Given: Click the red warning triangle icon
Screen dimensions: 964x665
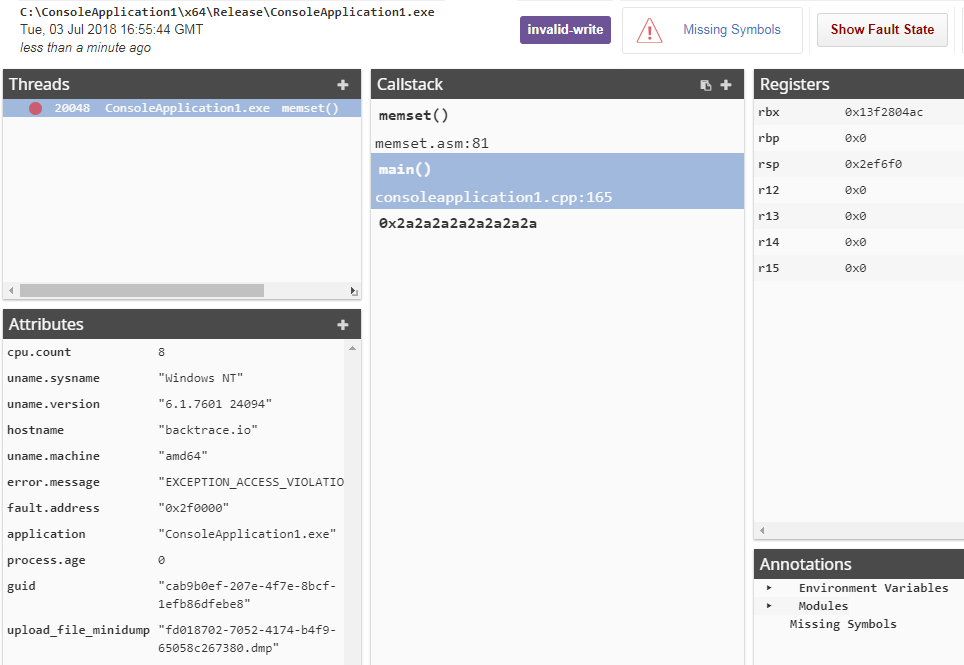Looking at the screenshot, I should click(x=650, y=31).
